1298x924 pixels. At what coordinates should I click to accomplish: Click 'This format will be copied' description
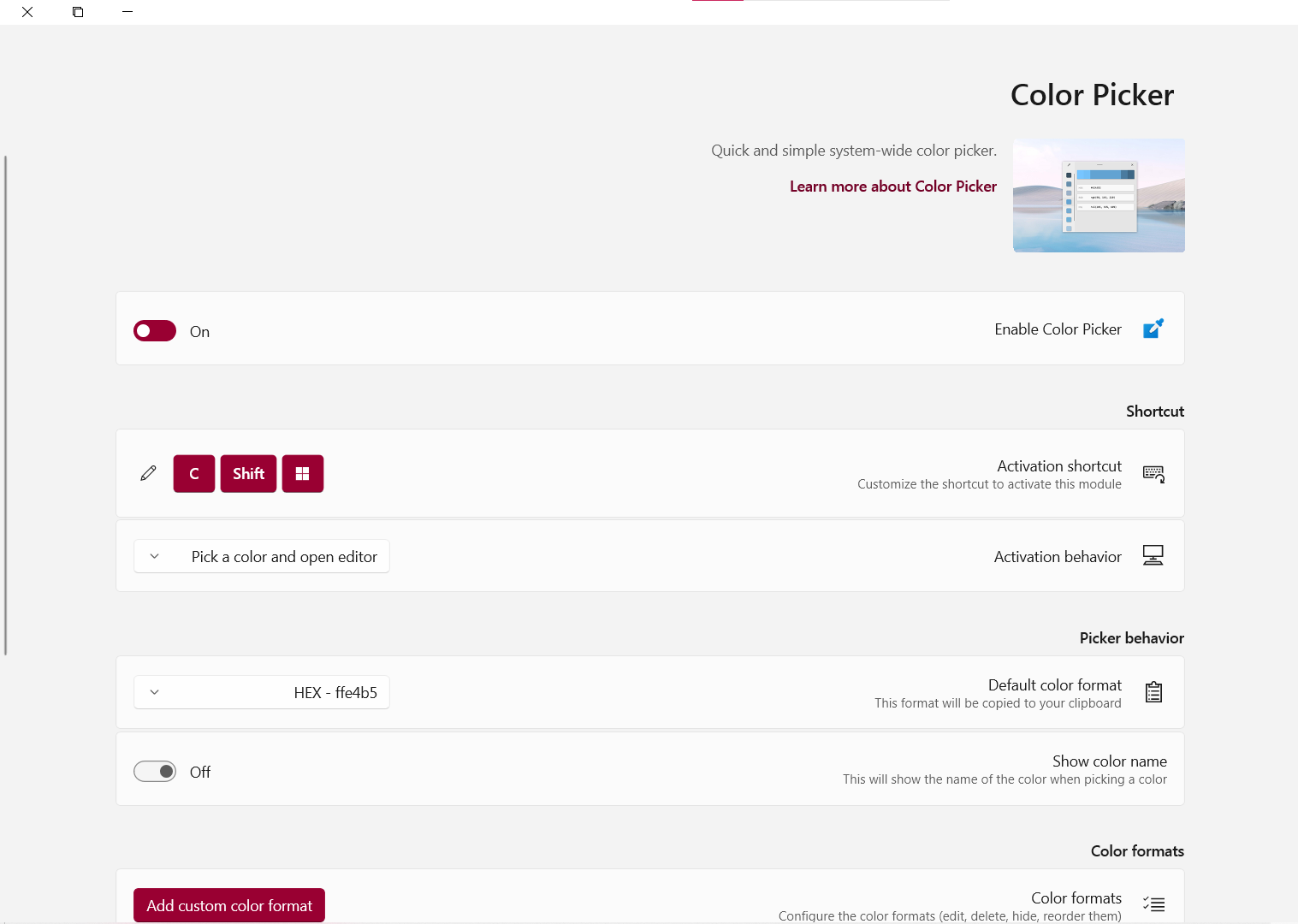tap(998, 703)
